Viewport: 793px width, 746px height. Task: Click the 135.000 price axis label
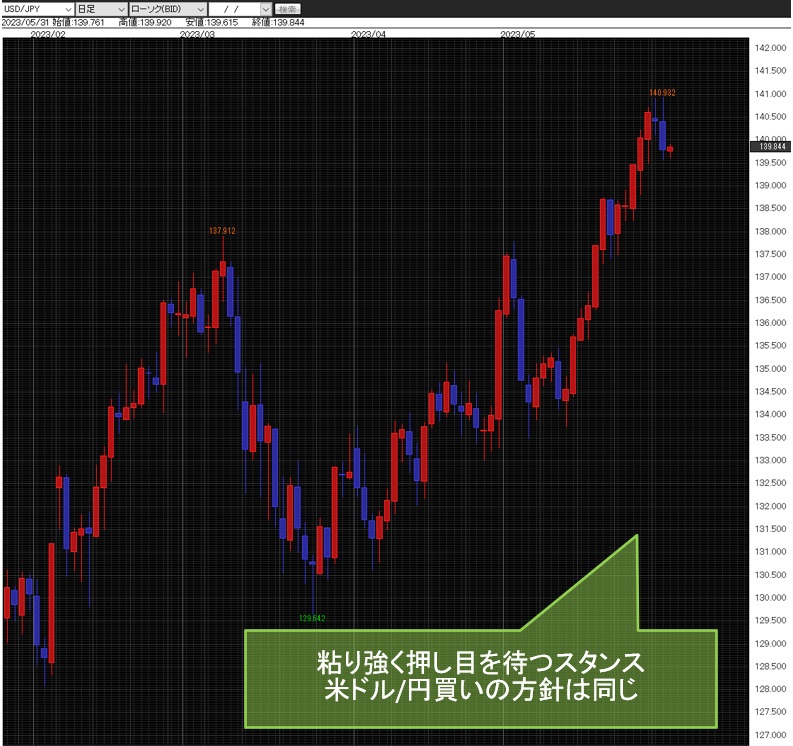pos(770,369)
